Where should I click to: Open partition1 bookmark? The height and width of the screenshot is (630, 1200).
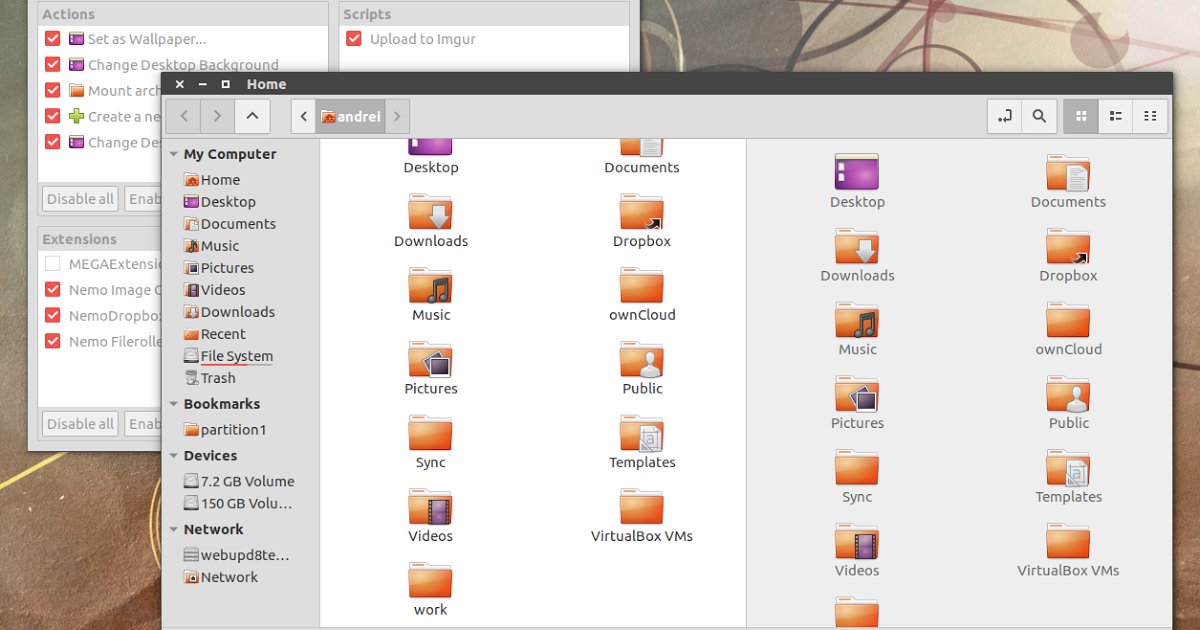(x=225, y=430)
